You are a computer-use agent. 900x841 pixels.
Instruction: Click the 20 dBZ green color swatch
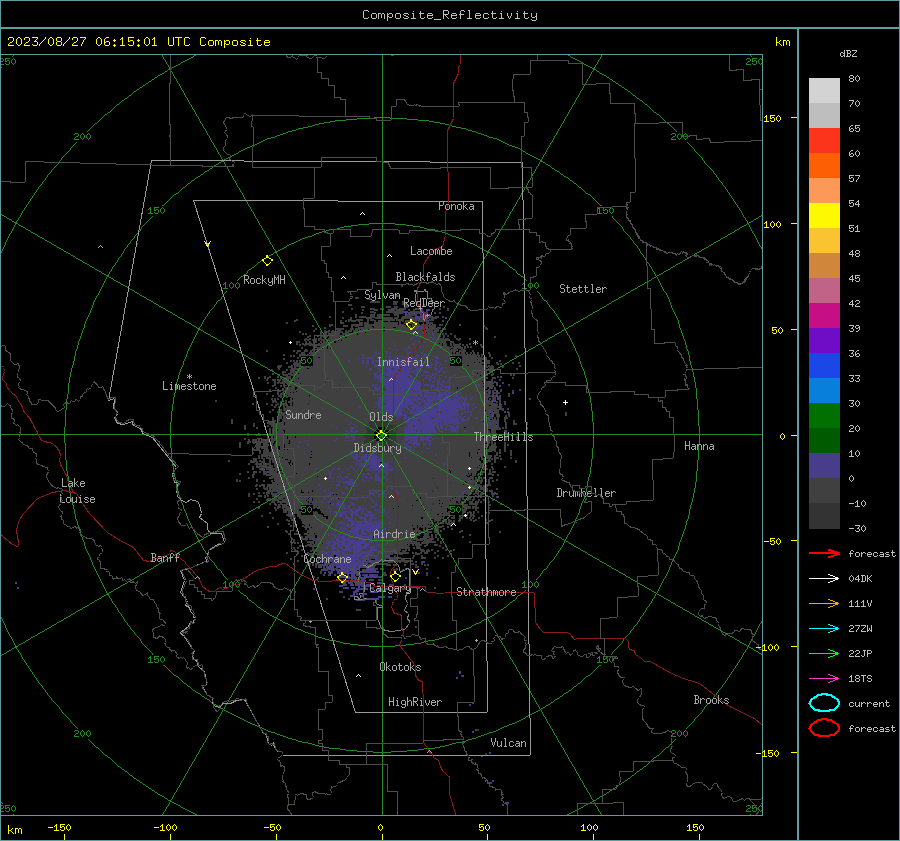(x=824, y=440)
